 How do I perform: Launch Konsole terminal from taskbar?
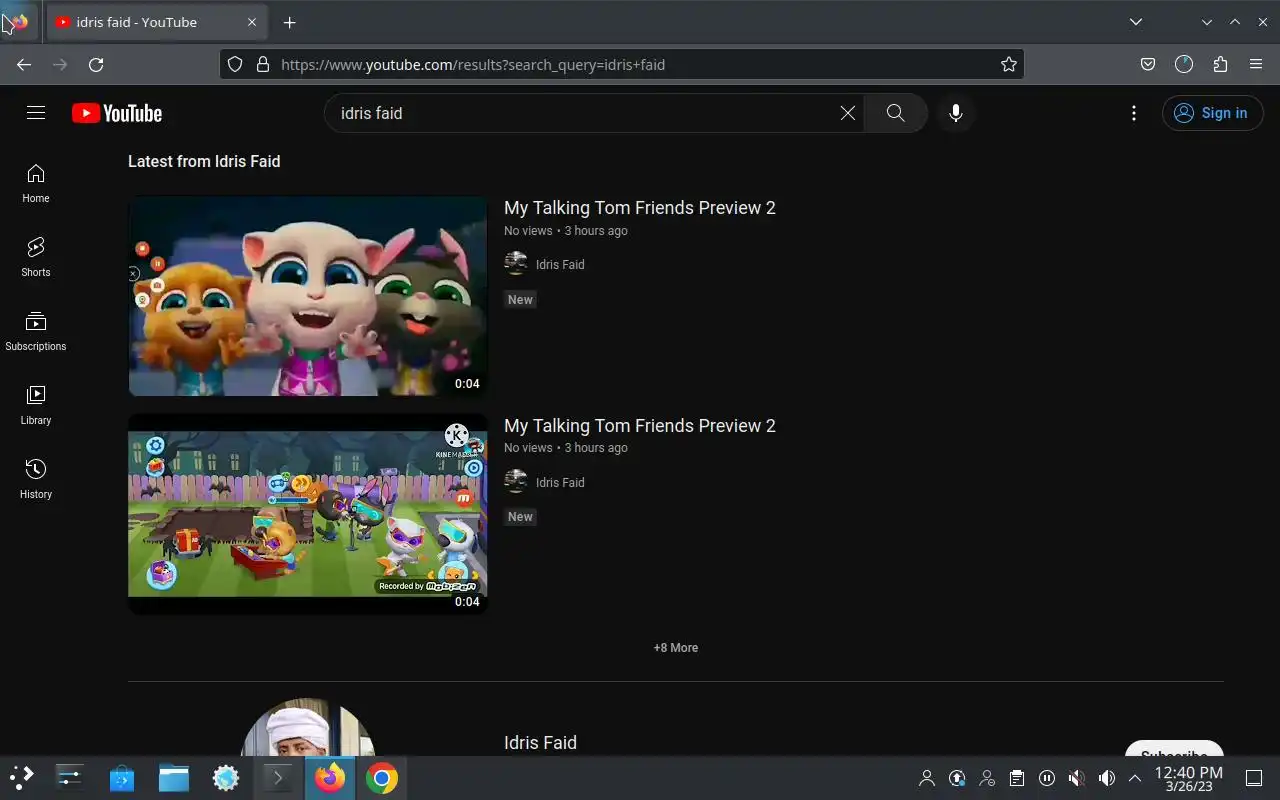(278, 778)
